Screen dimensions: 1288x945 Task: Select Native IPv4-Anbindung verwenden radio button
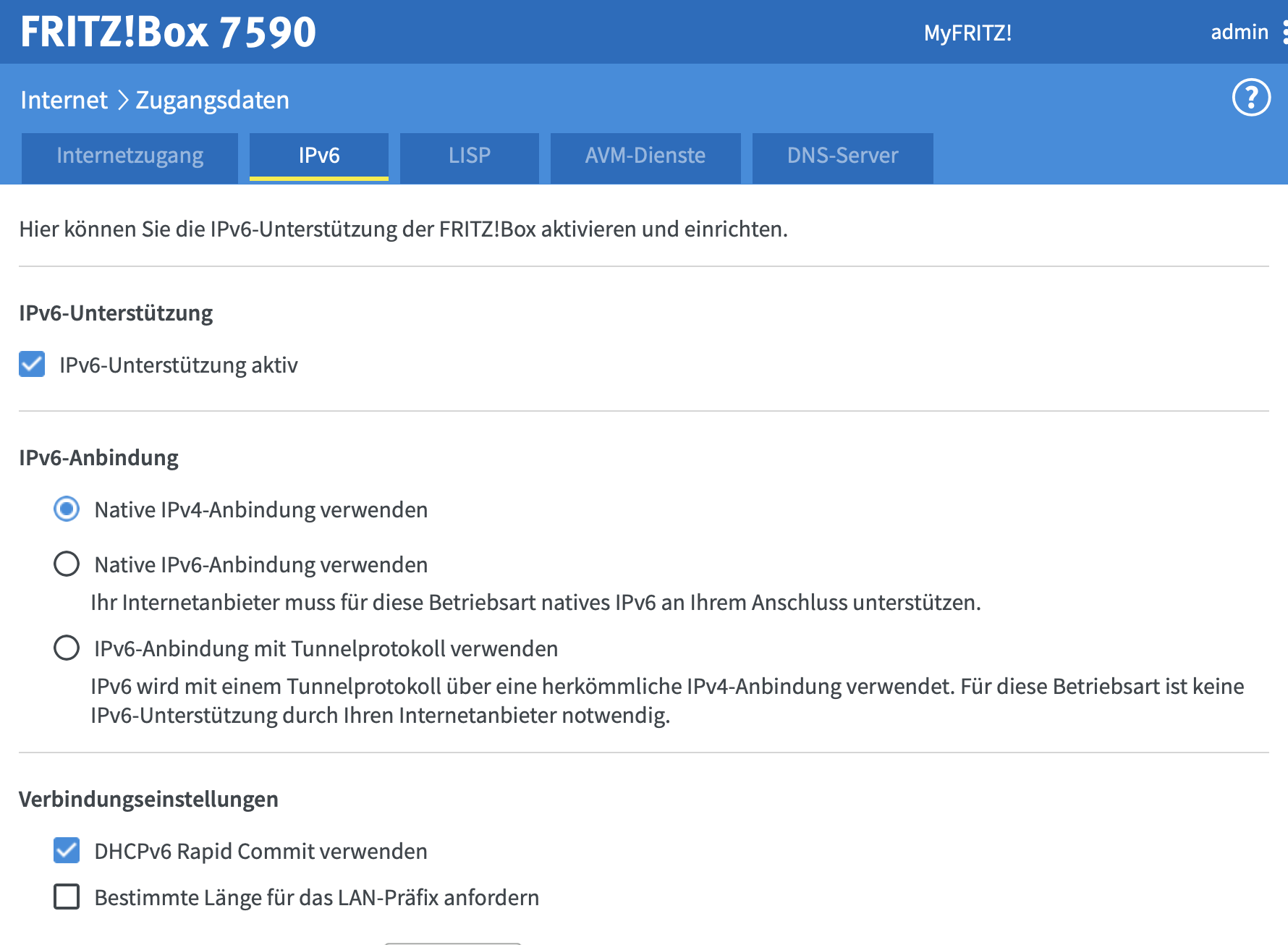coord(67,509)
